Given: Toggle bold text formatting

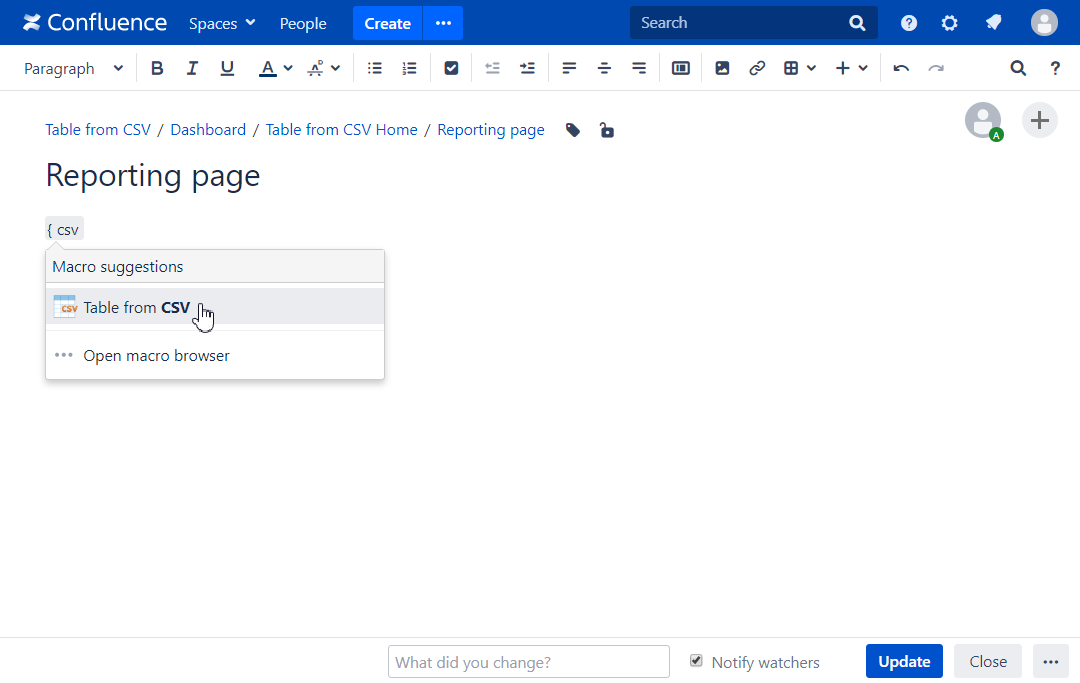Looking at the screenshot, I should pyautogui.click(x=157, y=68).
